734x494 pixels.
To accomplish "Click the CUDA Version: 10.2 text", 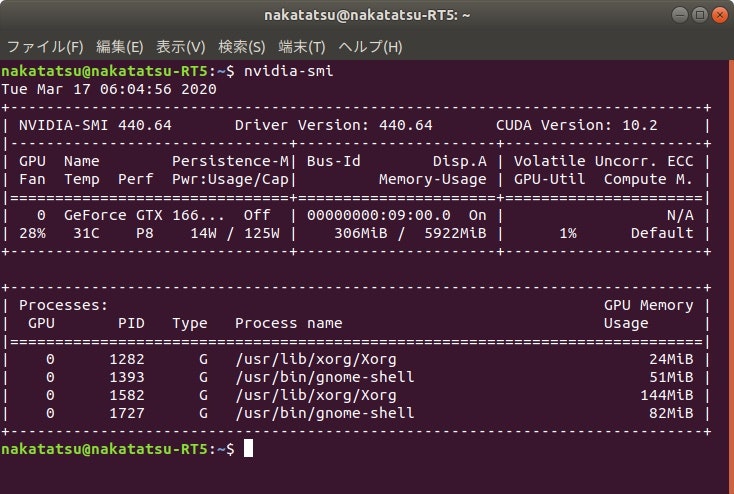I will [x=577, y=125].
